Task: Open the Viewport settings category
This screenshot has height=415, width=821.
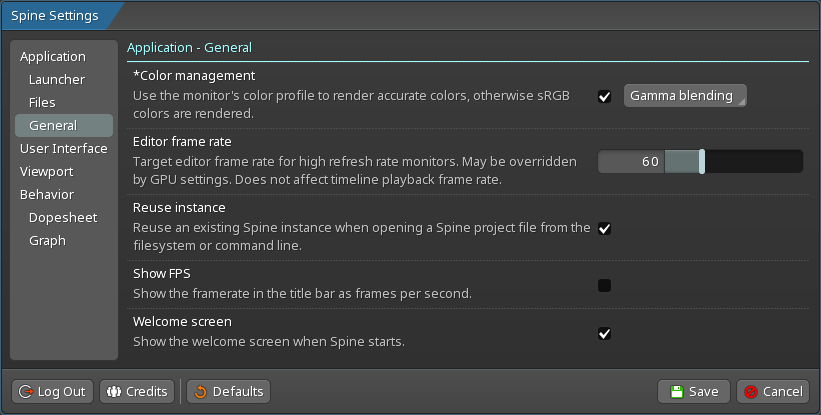Action: (47, 172)
